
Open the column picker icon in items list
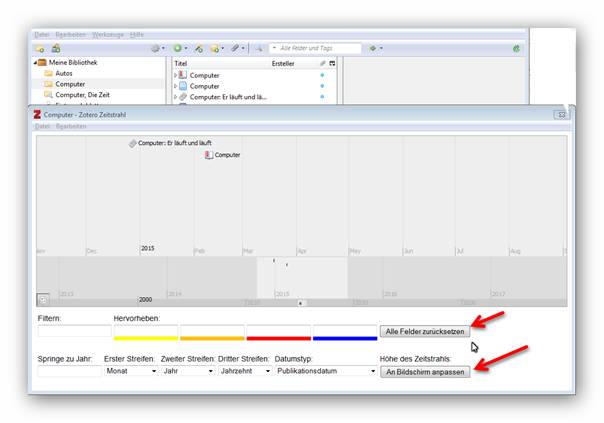tap(332, 64)
